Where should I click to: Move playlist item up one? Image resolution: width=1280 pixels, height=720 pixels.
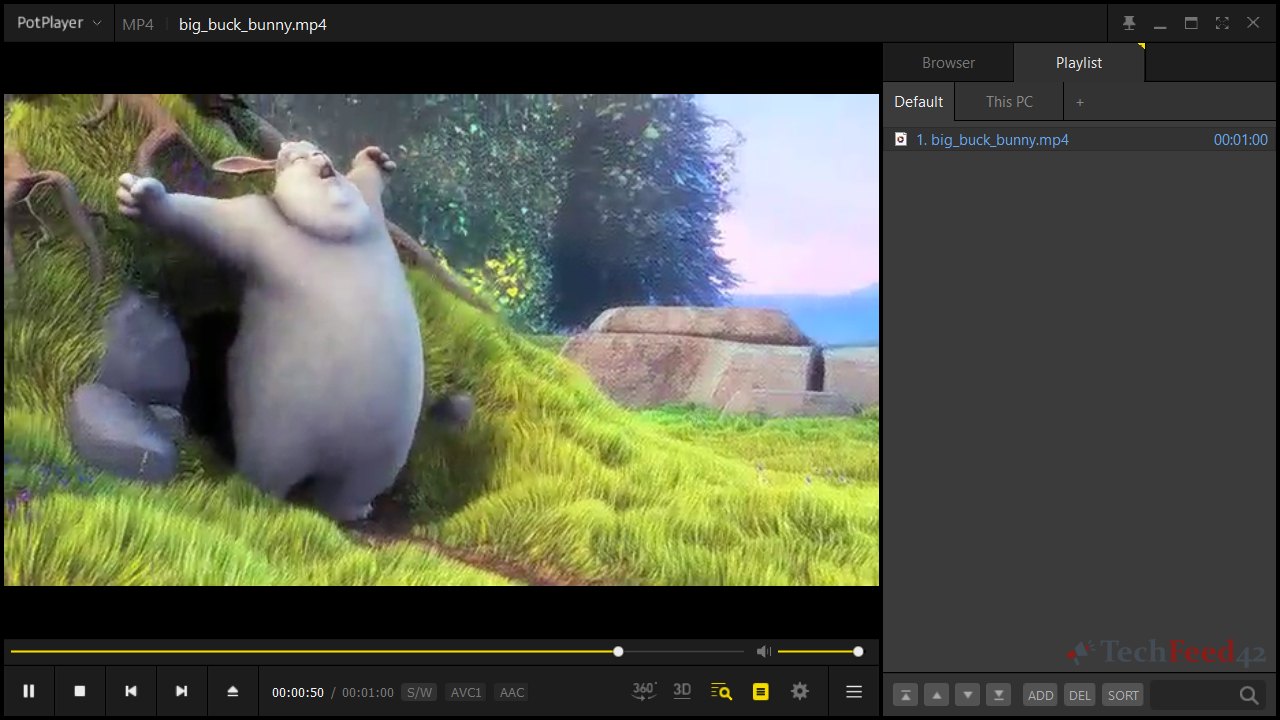pyautogui.click(x=936, y=695)
